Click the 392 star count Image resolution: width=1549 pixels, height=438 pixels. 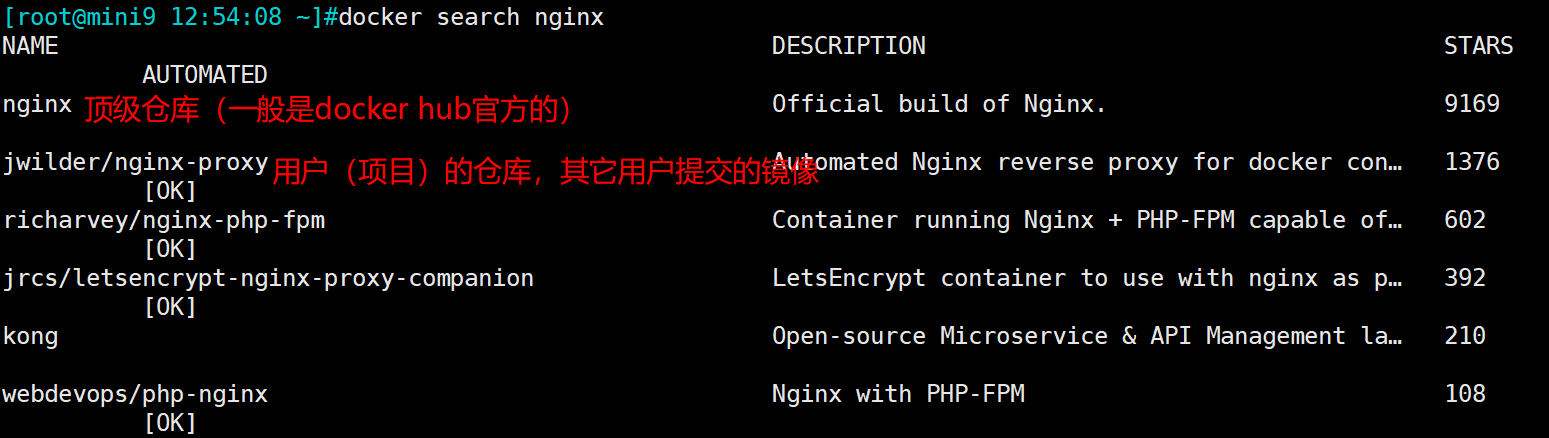click(1465, 278)
